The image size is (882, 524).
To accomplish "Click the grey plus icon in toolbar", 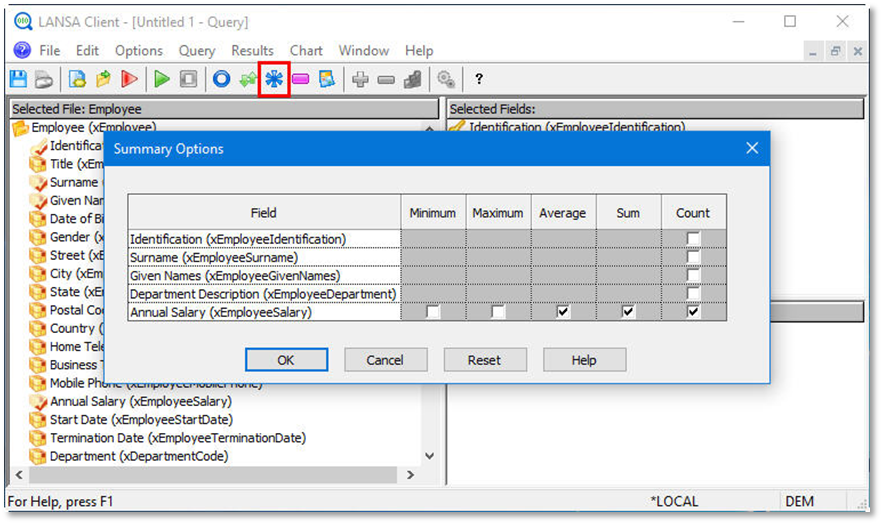I will click(x=360, y=79).
